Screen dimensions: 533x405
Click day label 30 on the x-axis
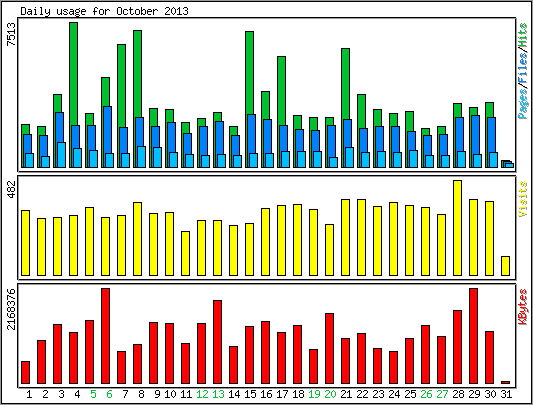pos(489,394)
